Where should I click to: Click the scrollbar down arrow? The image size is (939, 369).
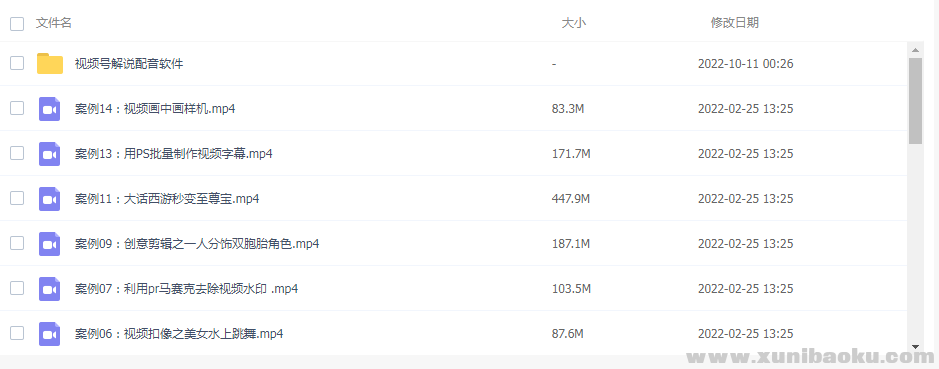tap(915, 346)
